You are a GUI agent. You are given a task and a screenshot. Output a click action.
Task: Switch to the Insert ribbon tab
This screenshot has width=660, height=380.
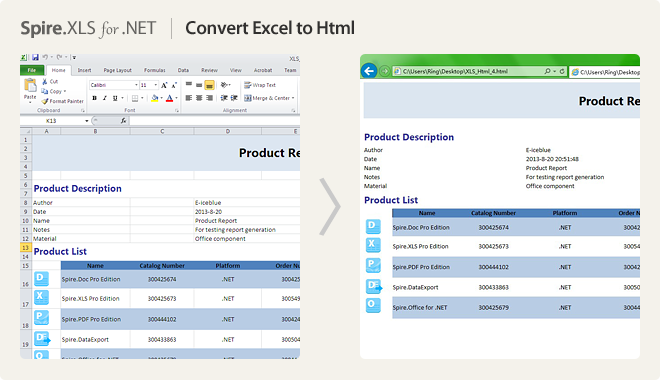point(84,70)
